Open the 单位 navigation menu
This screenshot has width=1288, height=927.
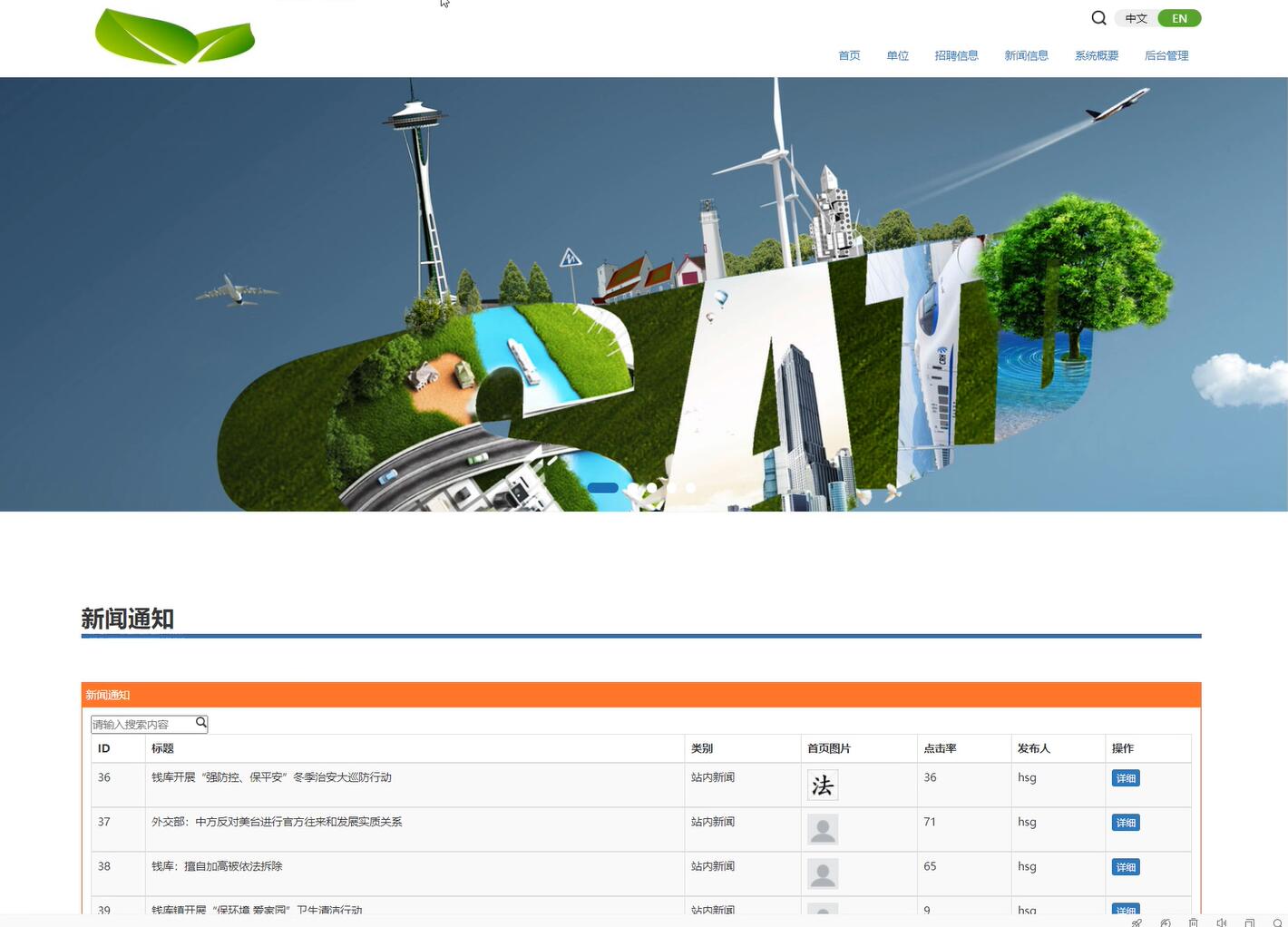(897, 55)
